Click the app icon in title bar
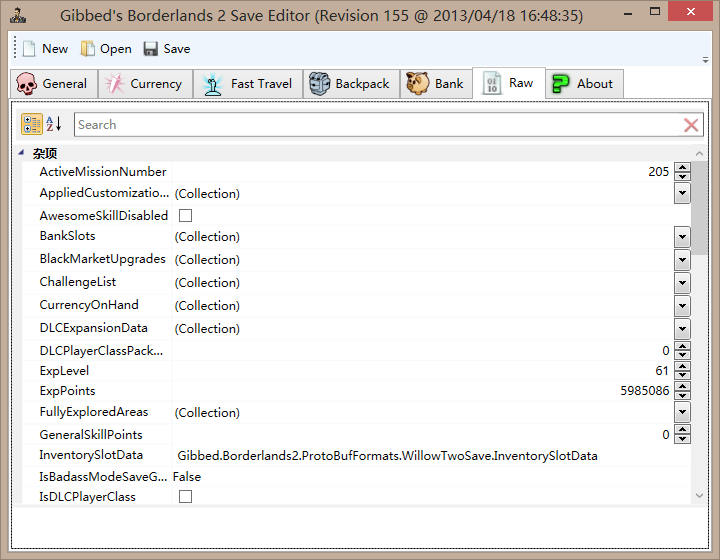The image size is (720, 560). [x=18, y=16]
